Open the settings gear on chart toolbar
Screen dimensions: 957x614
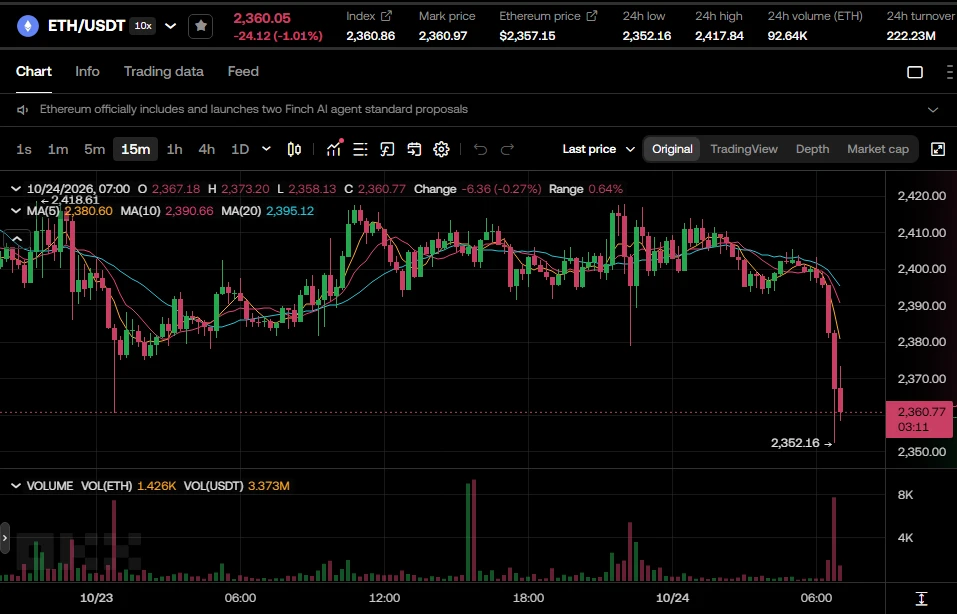click(x=441, y=149)
